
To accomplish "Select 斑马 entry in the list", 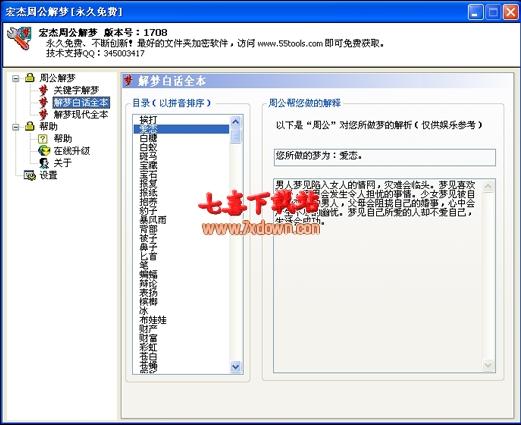I will 148,156.
